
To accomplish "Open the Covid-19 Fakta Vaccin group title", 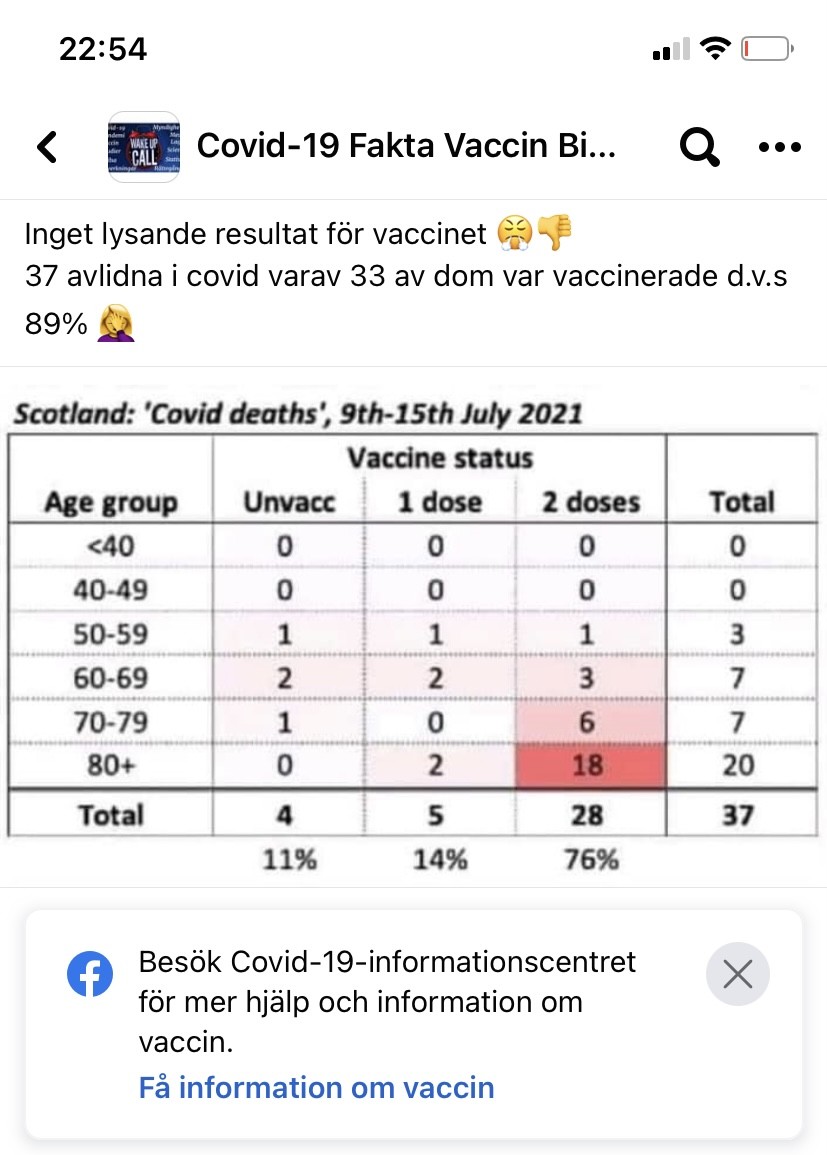I will (x=407, y=147).
